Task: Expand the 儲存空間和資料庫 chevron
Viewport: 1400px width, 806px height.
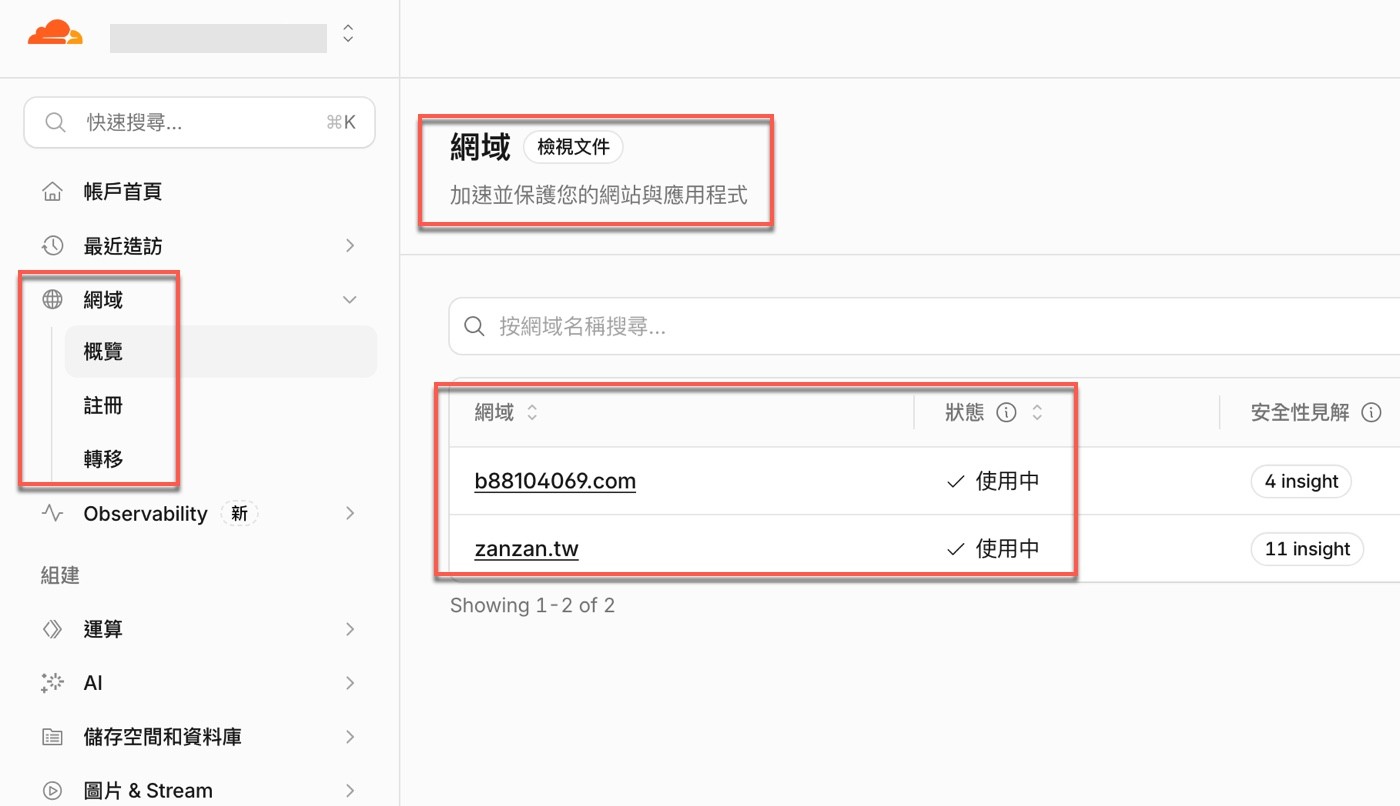Action: tap(350, 737)
